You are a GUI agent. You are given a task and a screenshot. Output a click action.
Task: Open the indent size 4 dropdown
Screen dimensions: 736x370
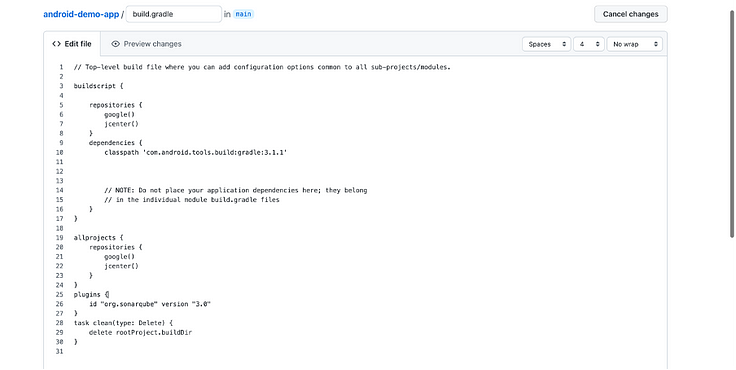pyautogui.click(x=589, y=44)
